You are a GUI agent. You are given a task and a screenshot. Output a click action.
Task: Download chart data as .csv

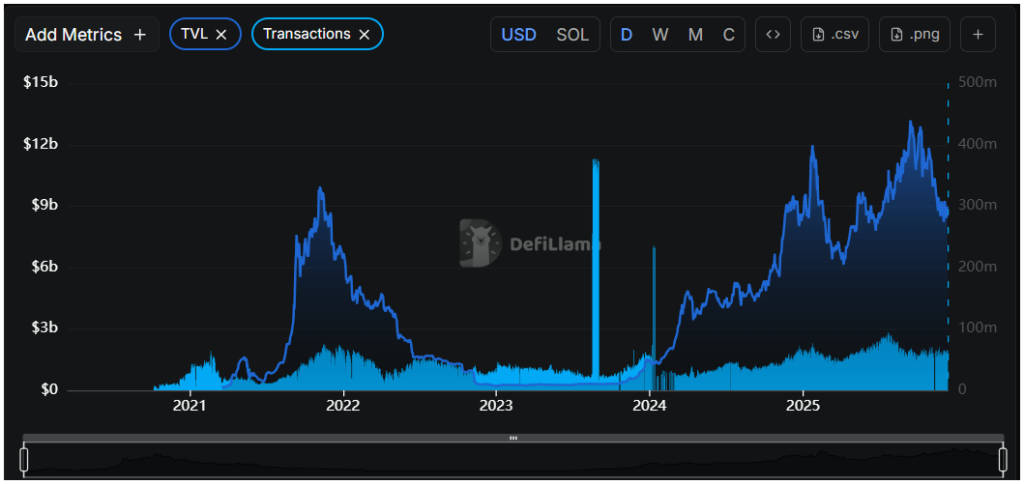pos(834,34)
